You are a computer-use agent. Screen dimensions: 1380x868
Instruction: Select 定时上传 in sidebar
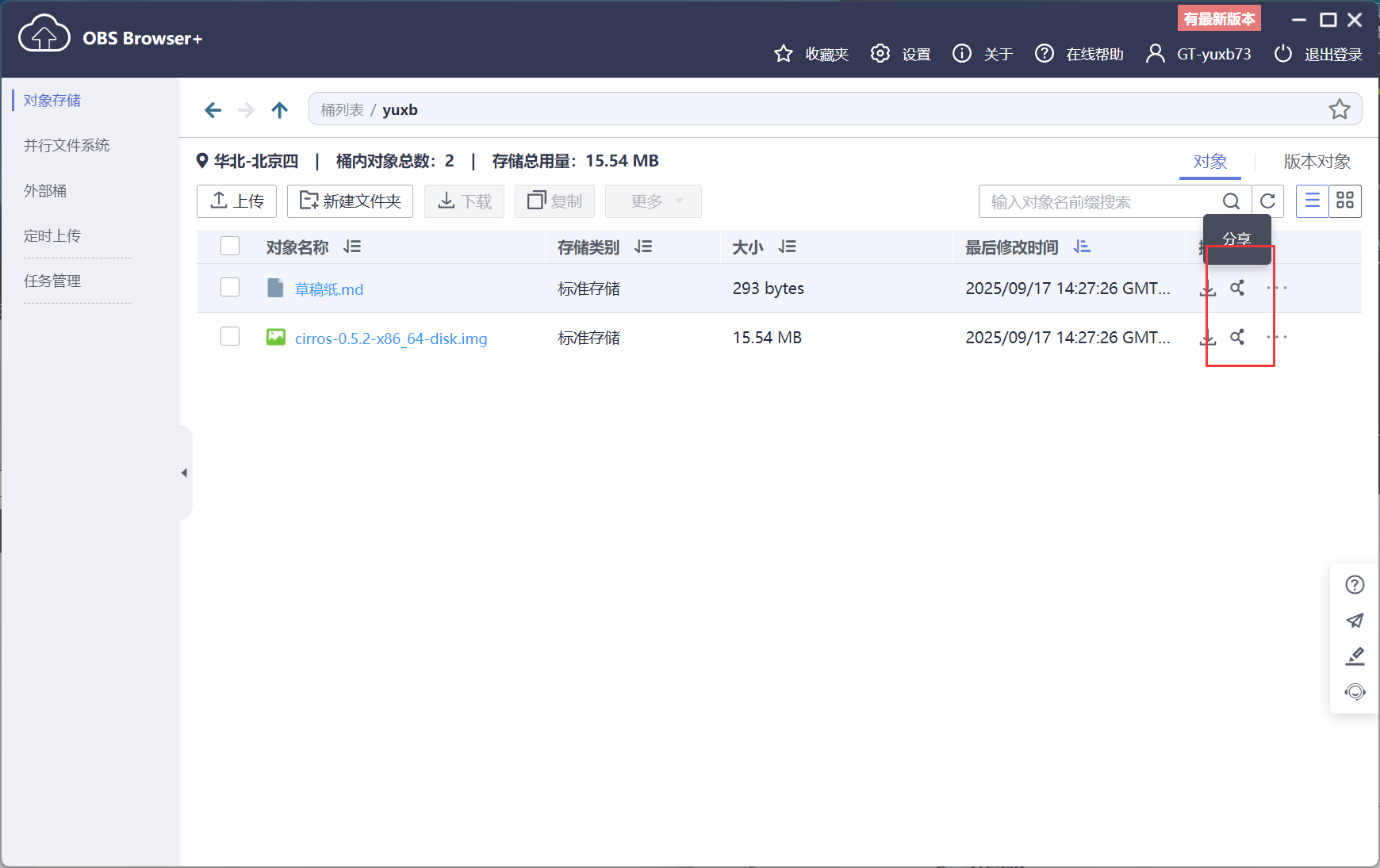point(52,236)
